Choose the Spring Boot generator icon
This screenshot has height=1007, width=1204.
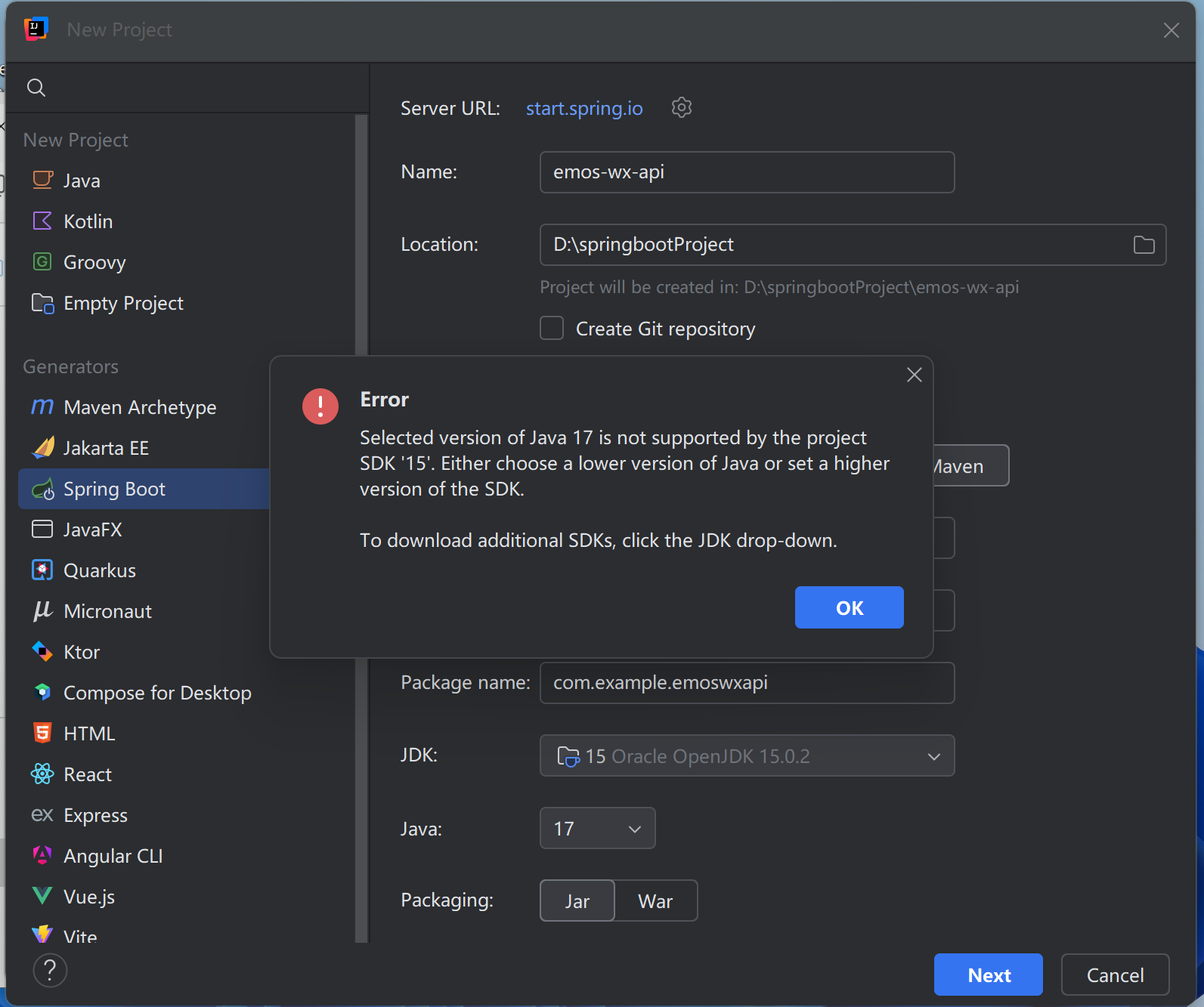pos(43,489)
